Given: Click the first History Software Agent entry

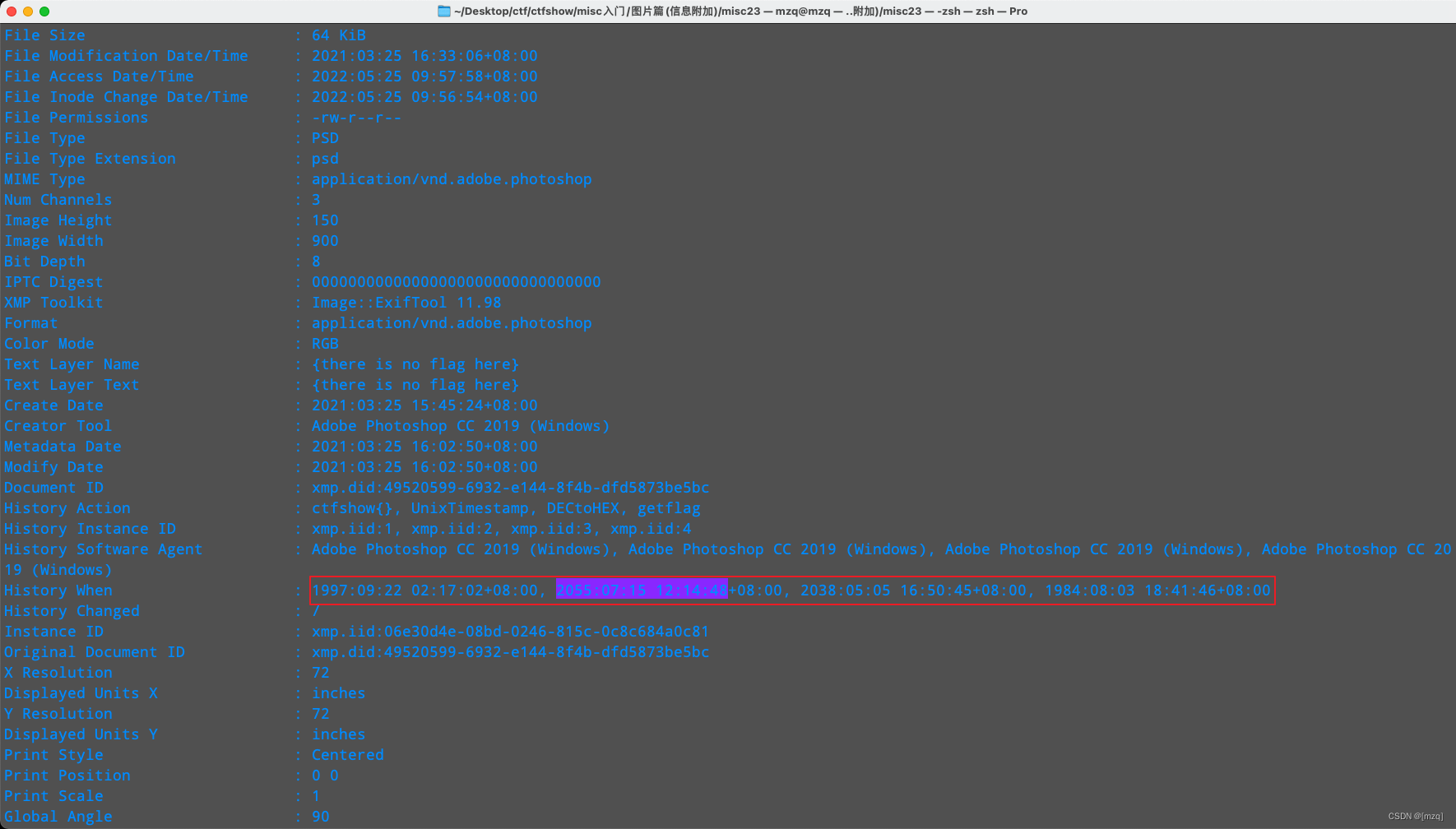Looking at the screenshot, I should point(461,549).
